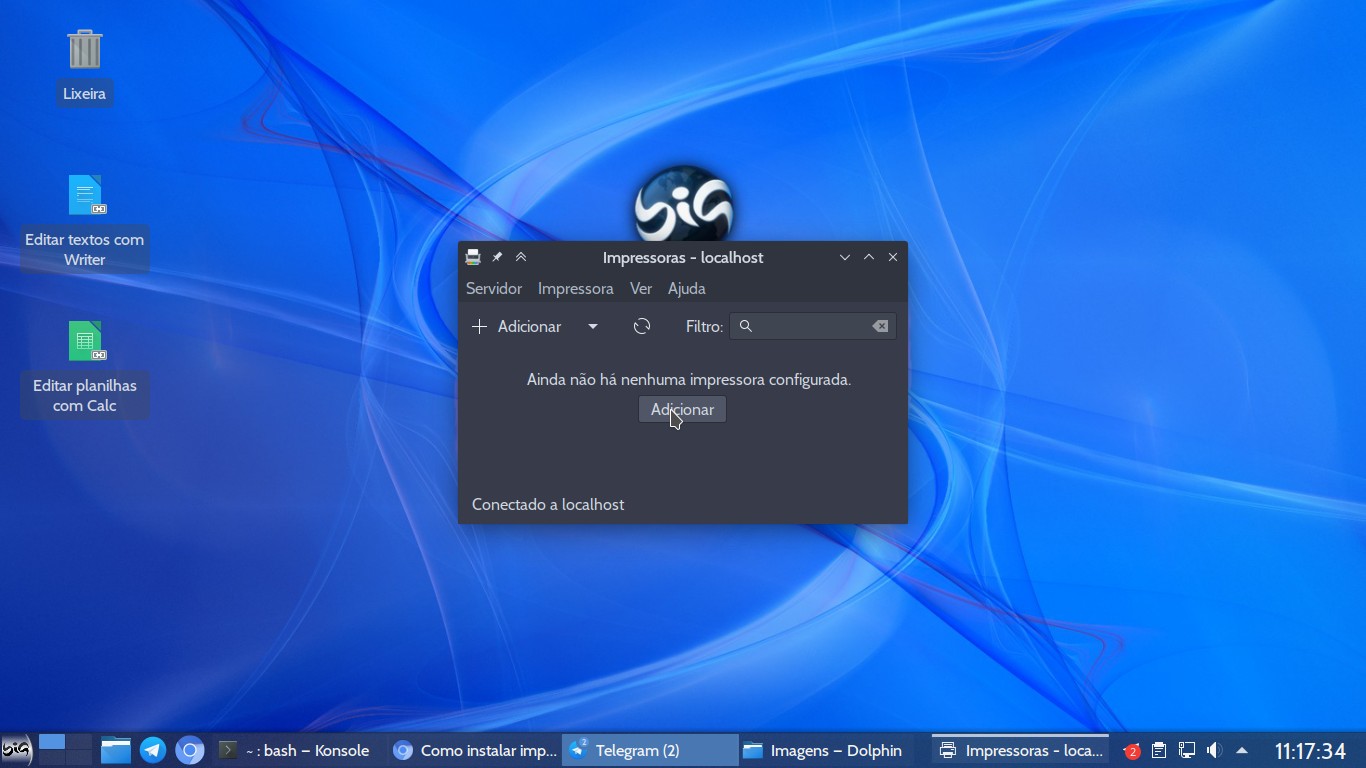Open the file manager taskbar icon
1366x768 pixels.
116,750
